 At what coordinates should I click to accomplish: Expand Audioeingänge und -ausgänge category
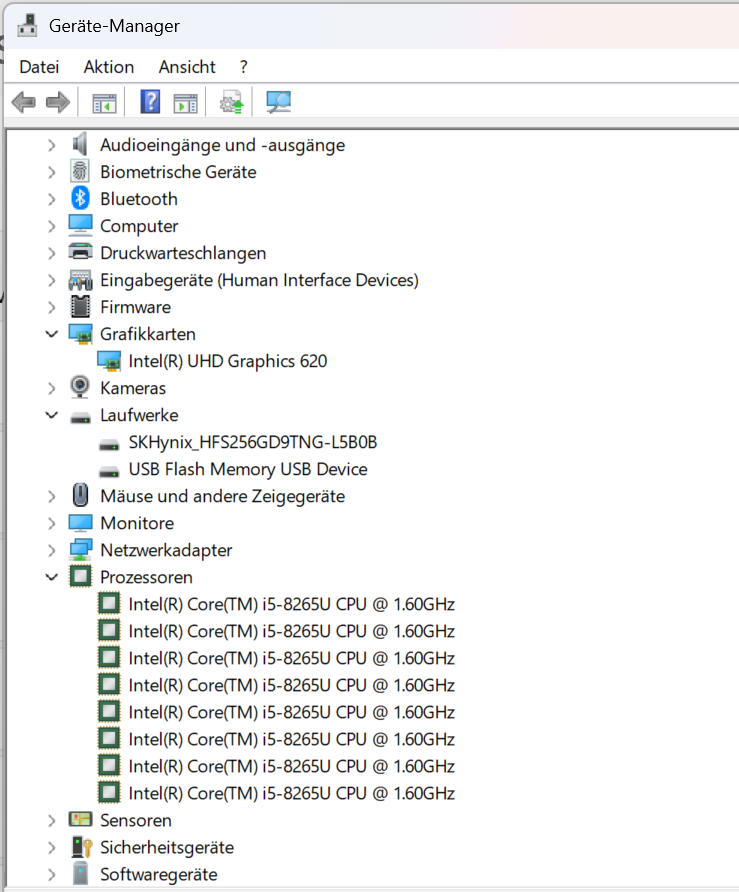tap(52, 146)
